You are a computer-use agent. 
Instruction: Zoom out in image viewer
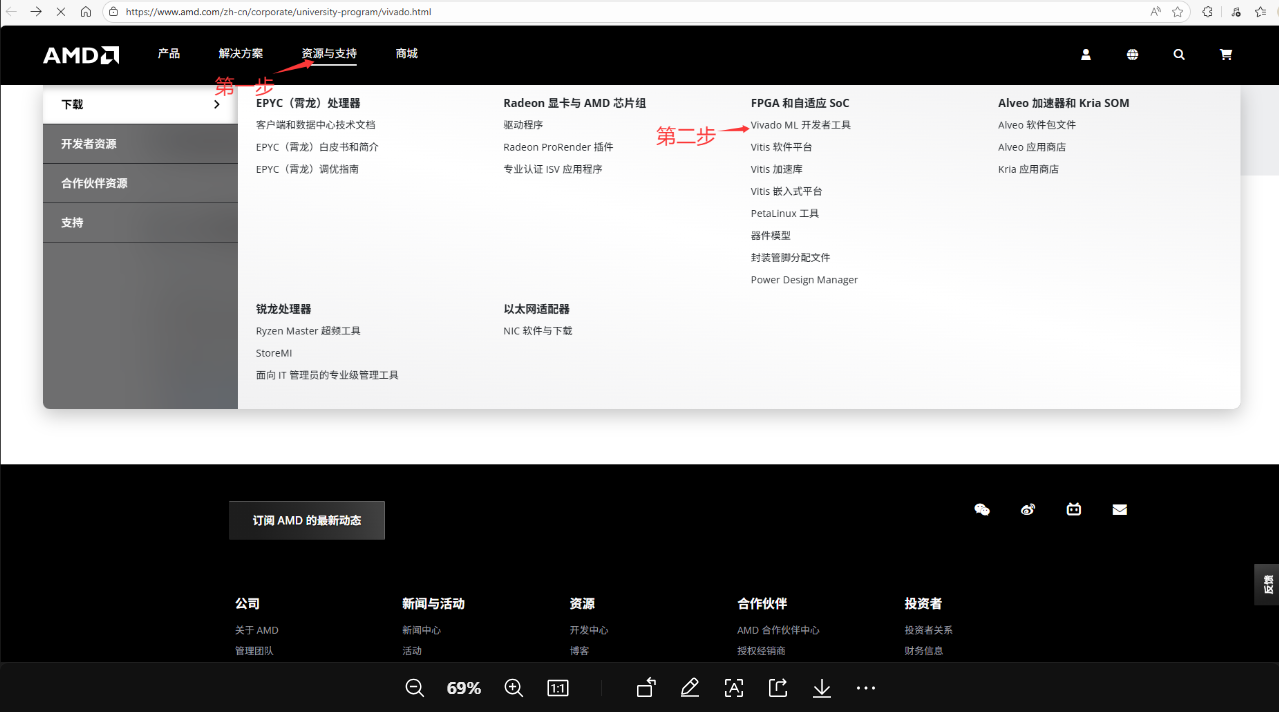[x=415, y=688]
